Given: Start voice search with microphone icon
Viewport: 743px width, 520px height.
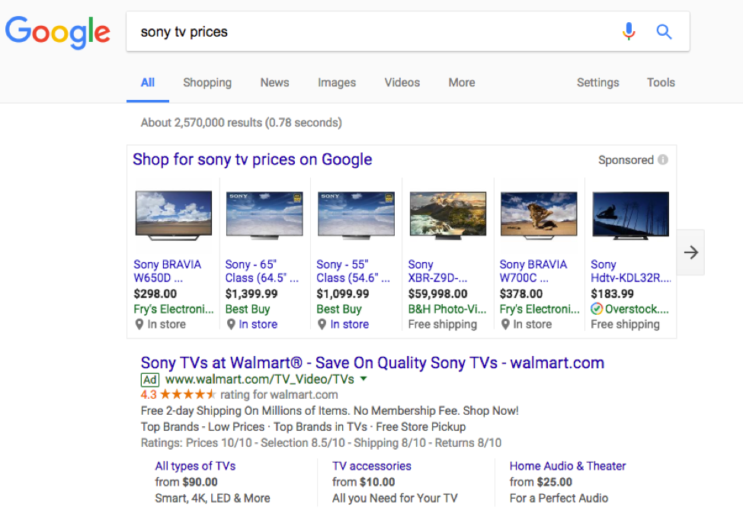Looking at the screenshot, I should pos(628,31).
